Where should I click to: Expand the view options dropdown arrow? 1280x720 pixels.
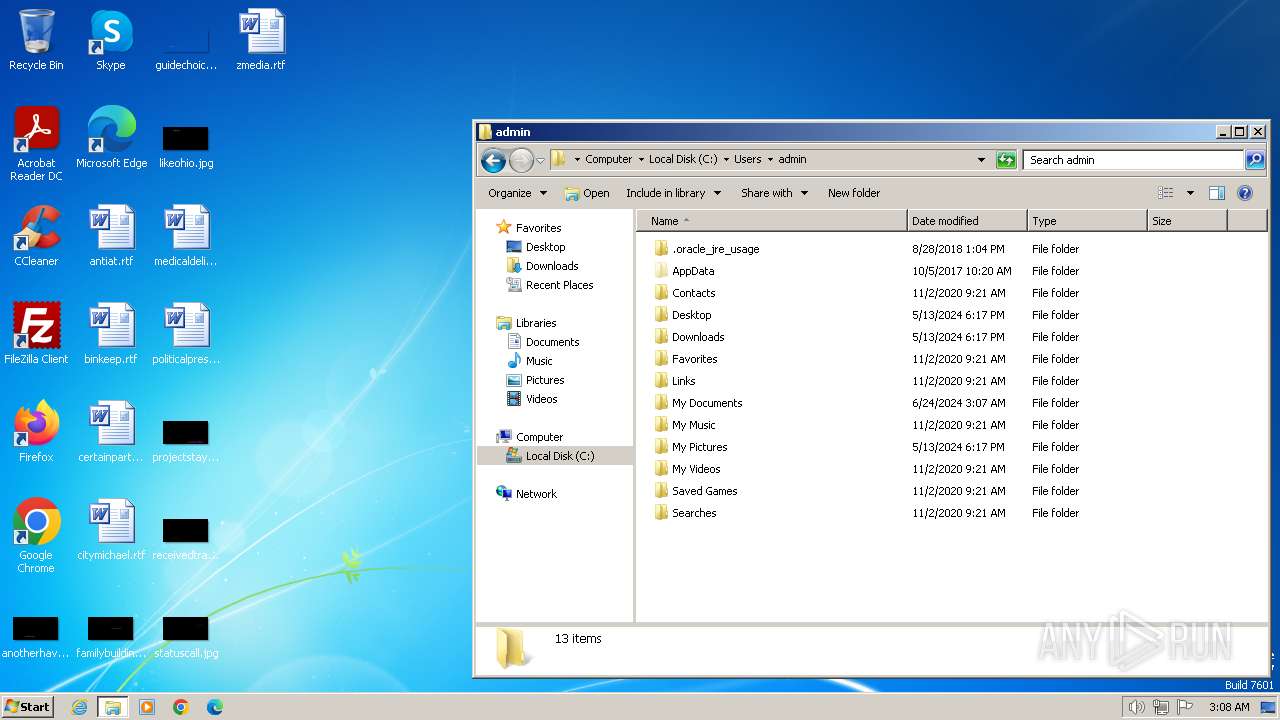click(1190, 193)
